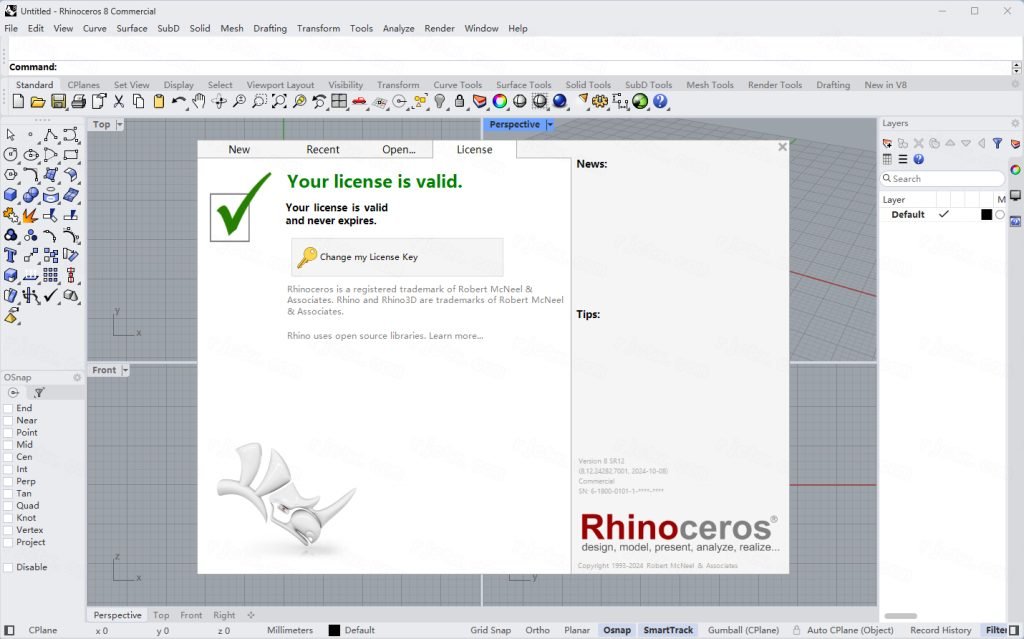Toggle Osnap in status bar
1024x639 pixels.
coord(616,630)
